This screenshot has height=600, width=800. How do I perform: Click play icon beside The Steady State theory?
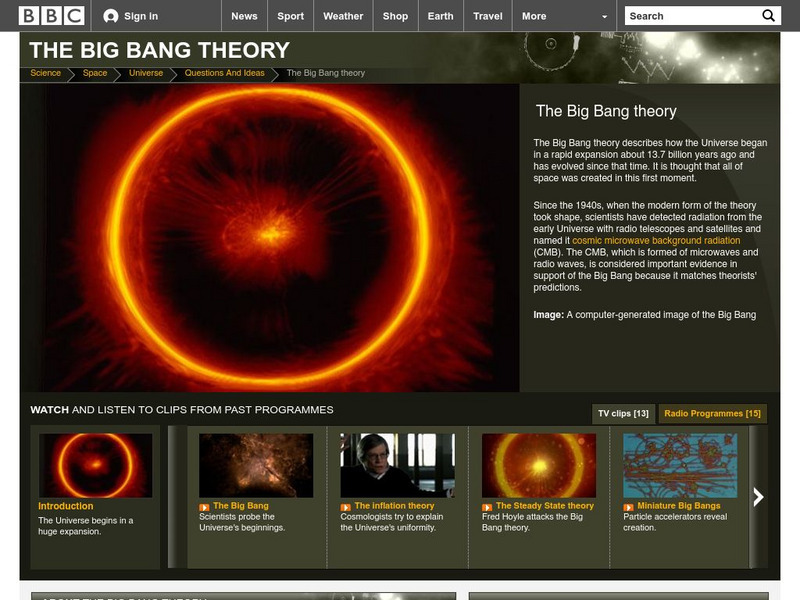click(x=487, y=507)
